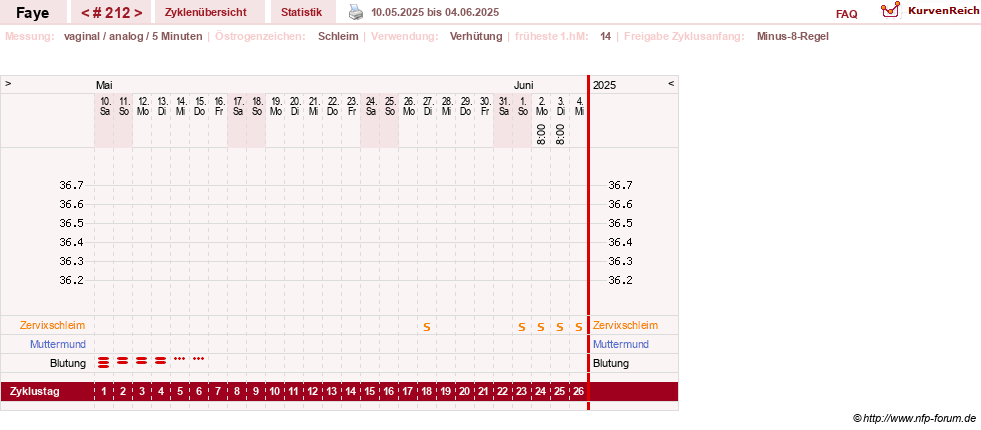Click the date header 17. Sa
The image size is (981, 430).
tap(238, 106)
